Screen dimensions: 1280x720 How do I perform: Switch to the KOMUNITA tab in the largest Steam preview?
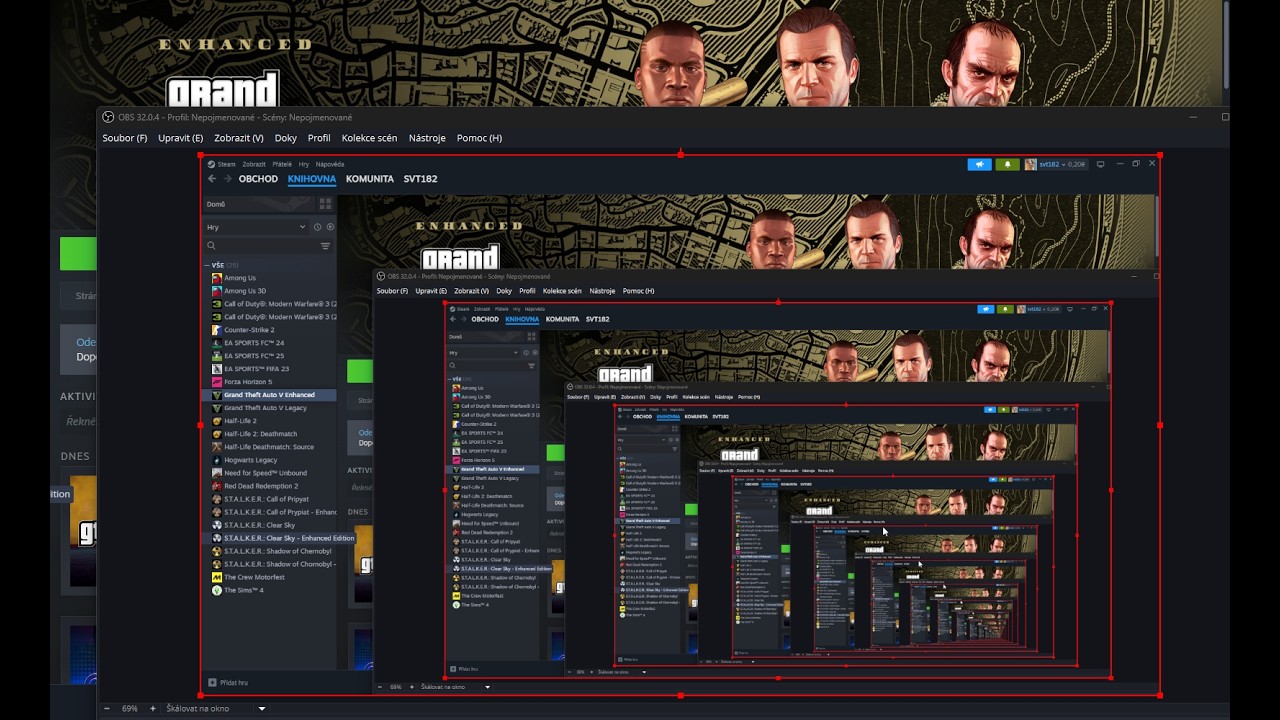coord(370,179)
